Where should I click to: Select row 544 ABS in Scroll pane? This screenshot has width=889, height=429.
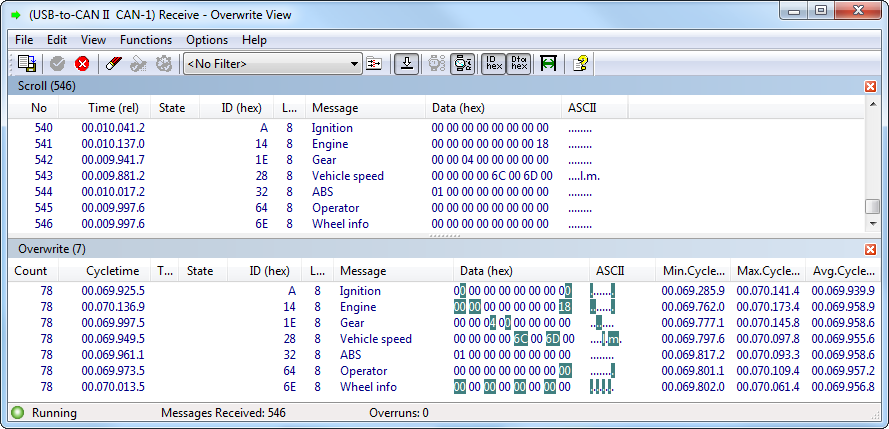pos(437,192)
